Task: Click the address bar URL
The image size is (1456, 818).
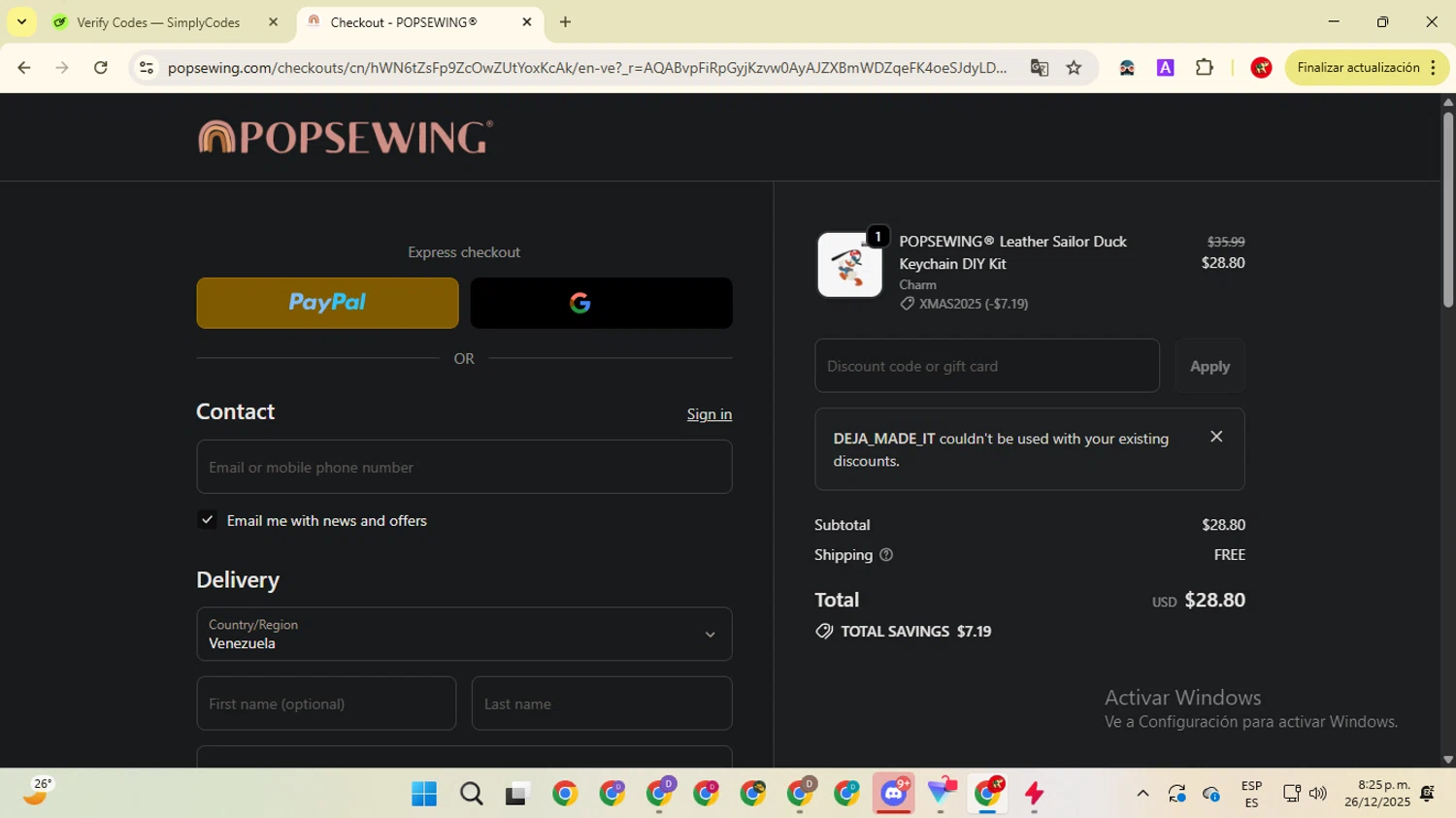Action: pyautogui.click(x=587, y=68)
